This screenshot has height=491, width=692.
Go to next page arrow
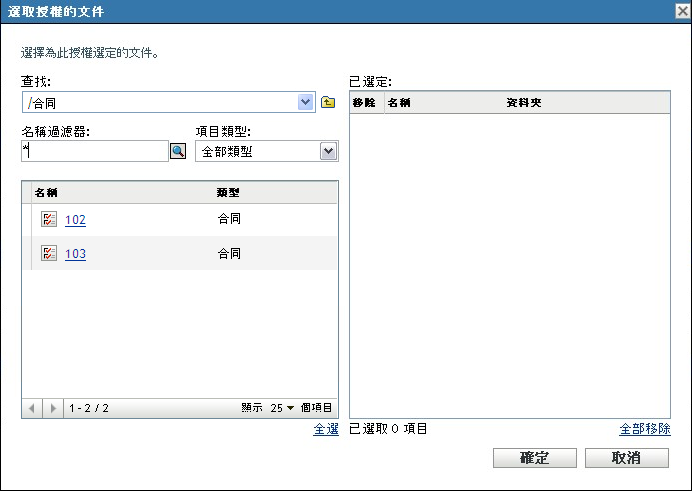tap(53, 408)
